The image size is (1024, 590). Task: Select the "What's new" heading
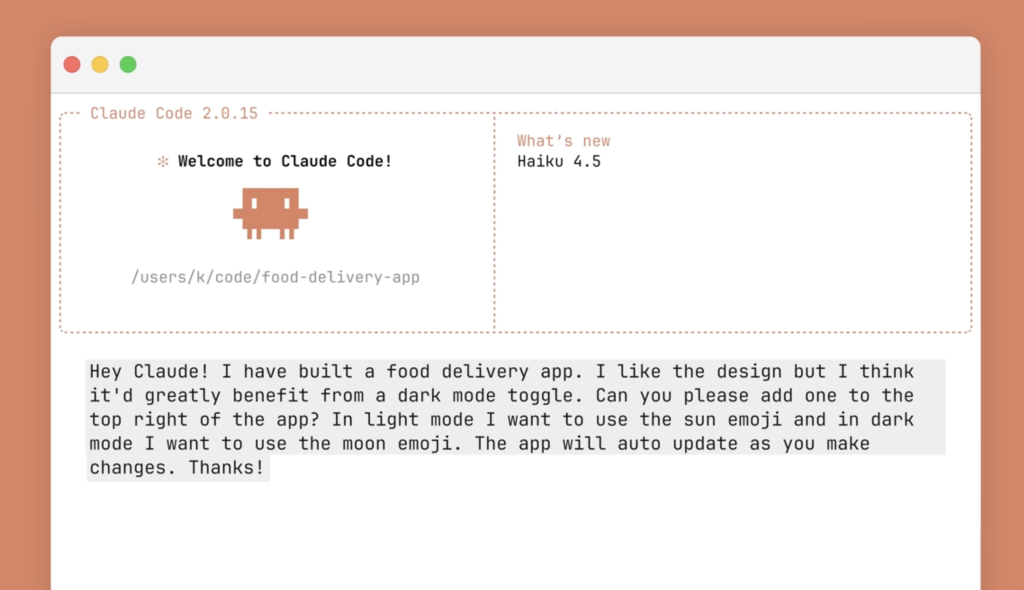coord(563,141)
